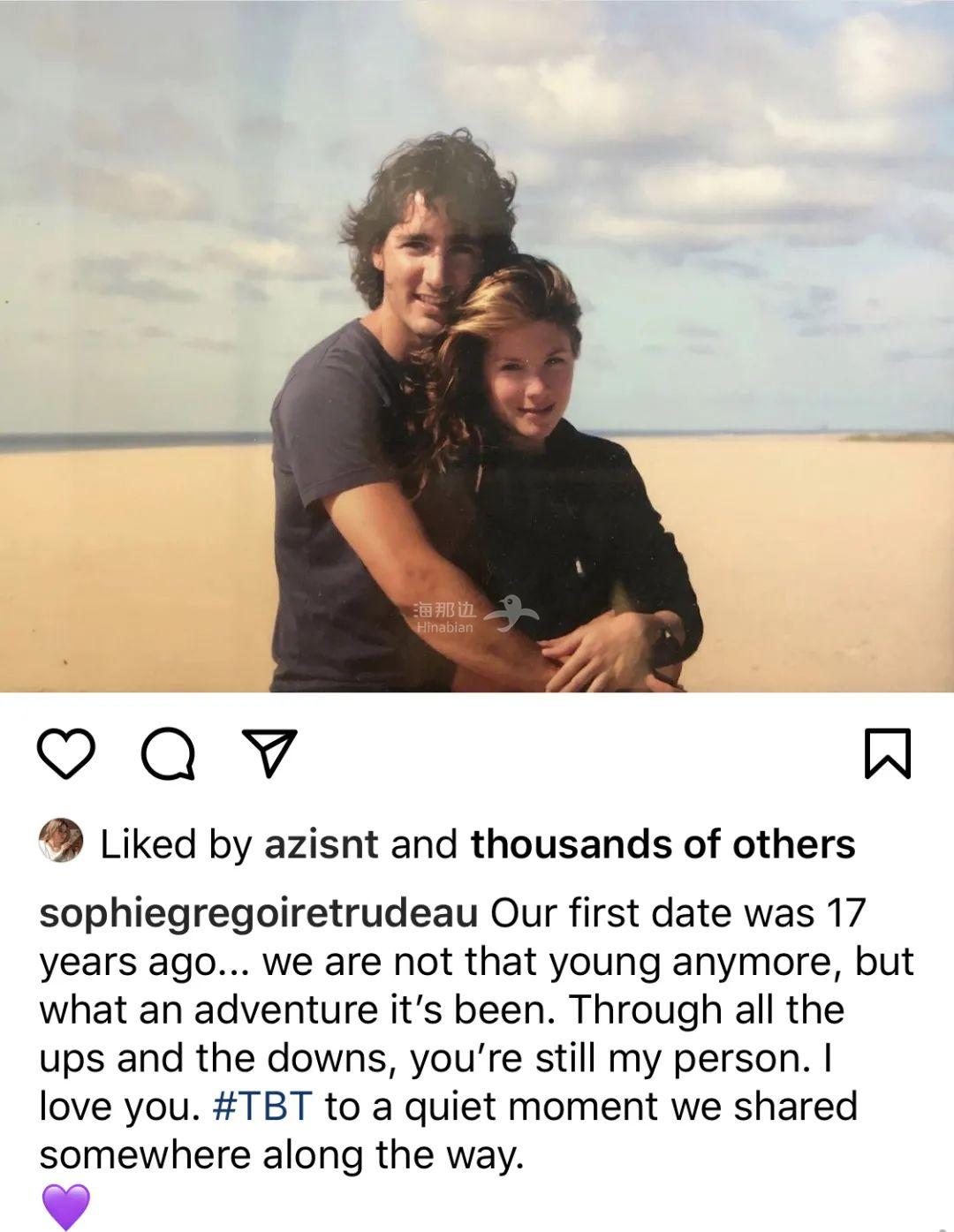Save post using bookmark icon
Screen dimensions: 954x1232
click(x=887, y=753)
